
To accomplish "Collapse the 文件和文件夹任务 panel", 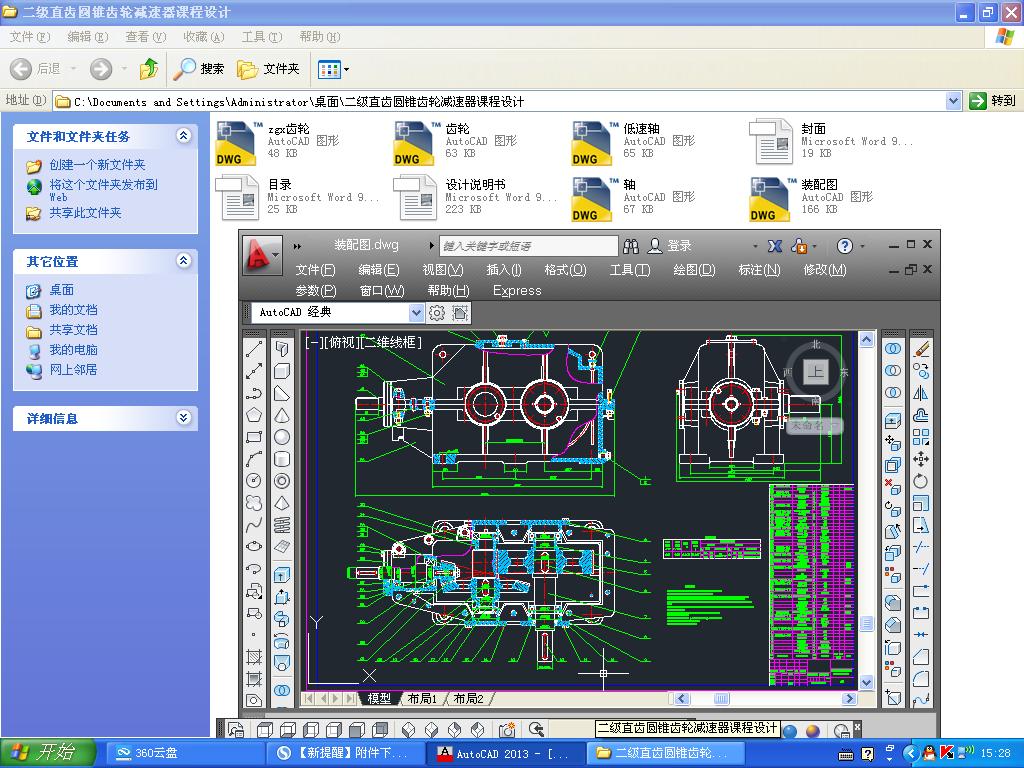I will point(183,136).
